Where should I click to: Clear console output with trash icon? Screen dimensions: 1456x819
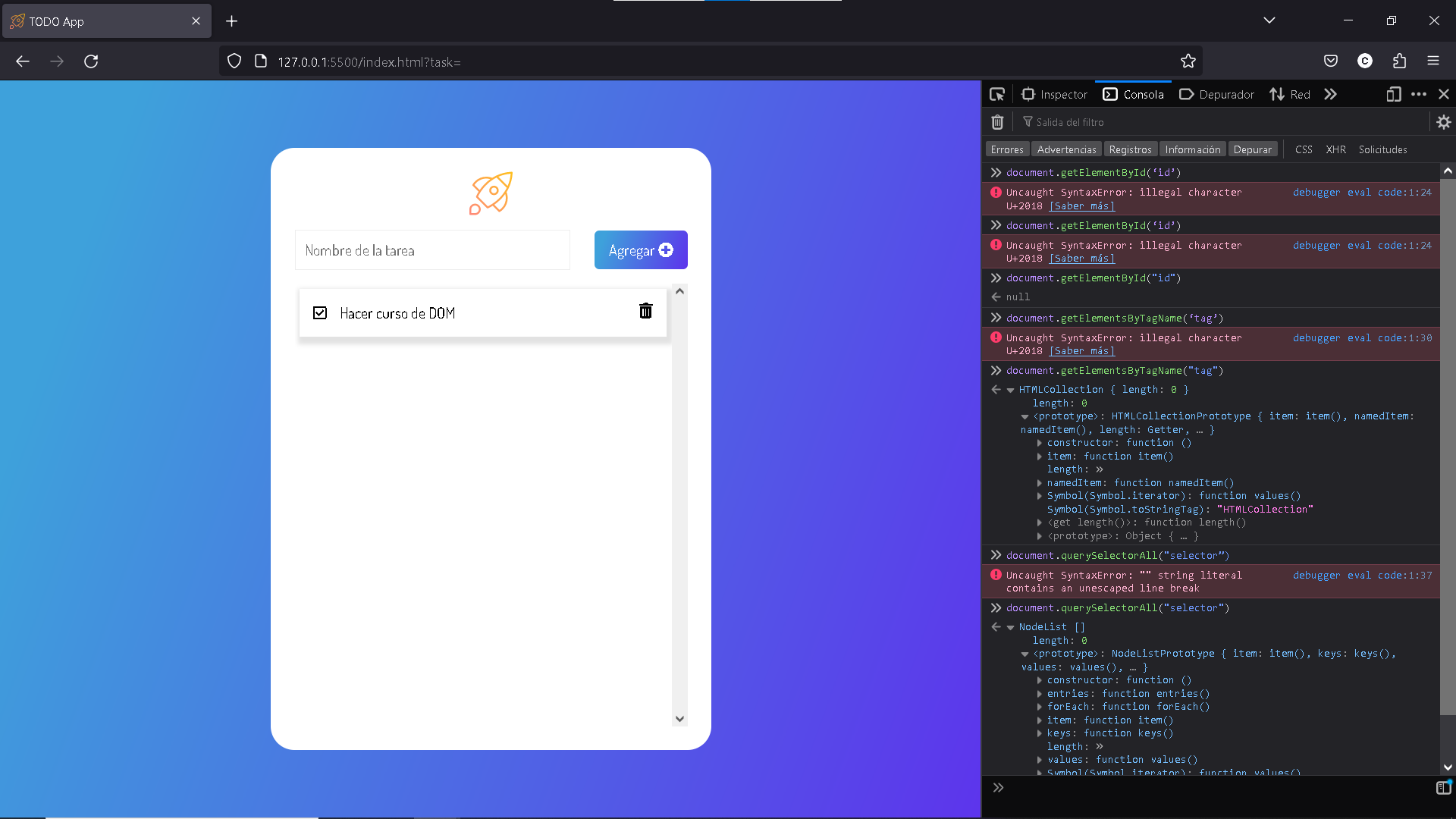click(997, 122)
